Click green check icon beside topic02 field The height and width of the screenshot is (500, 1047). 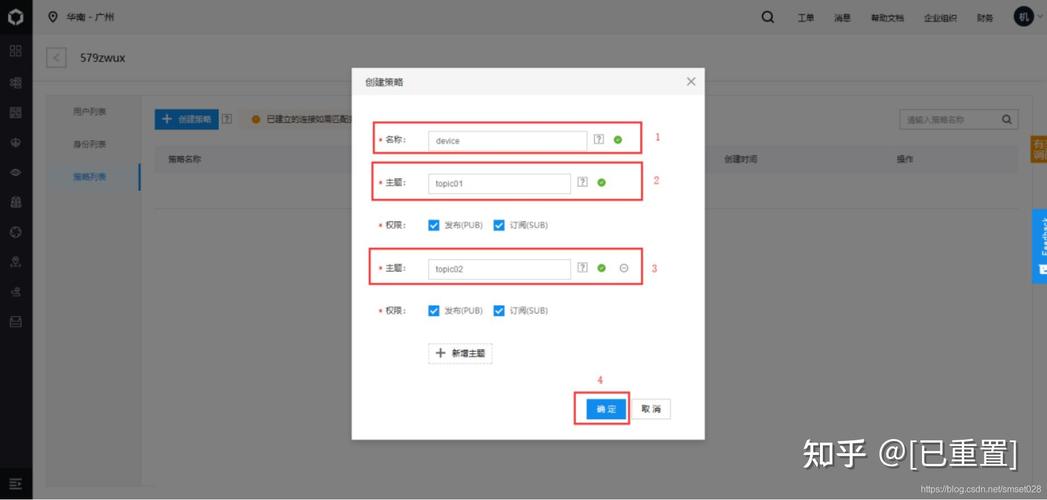click(602, 268)
